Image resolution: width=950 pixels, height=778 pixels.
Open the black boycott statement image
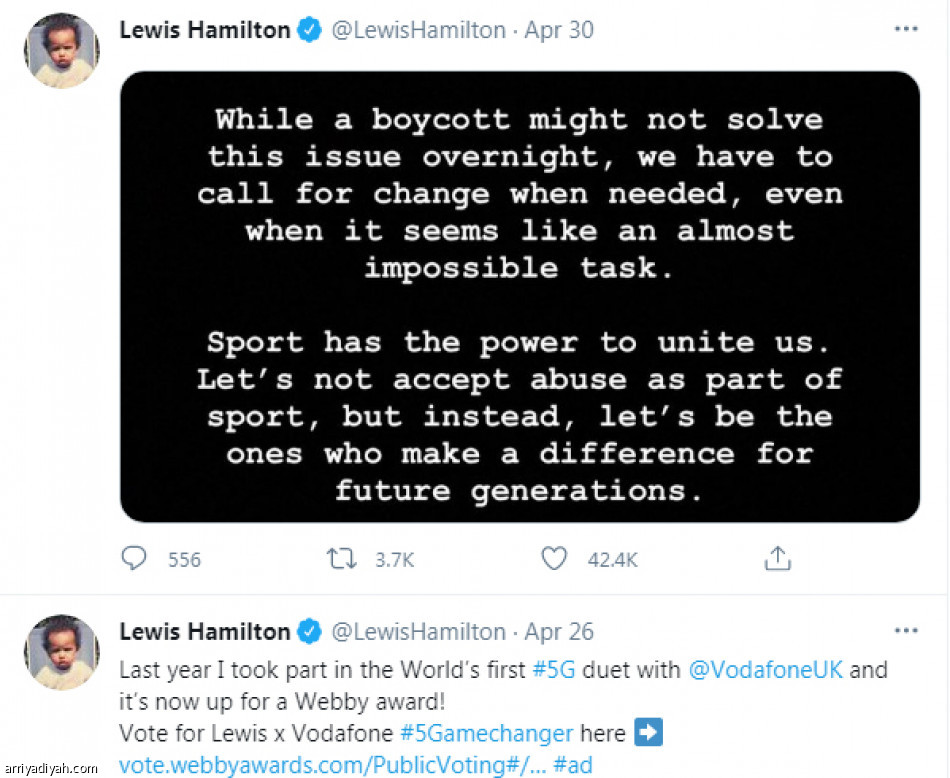click(519, 296)
